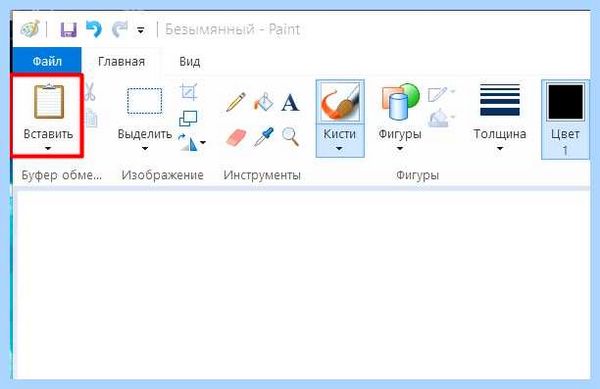The image size is (600, 389).
Task: Select the Выделить rectangle selection tool
Action: 144,101
